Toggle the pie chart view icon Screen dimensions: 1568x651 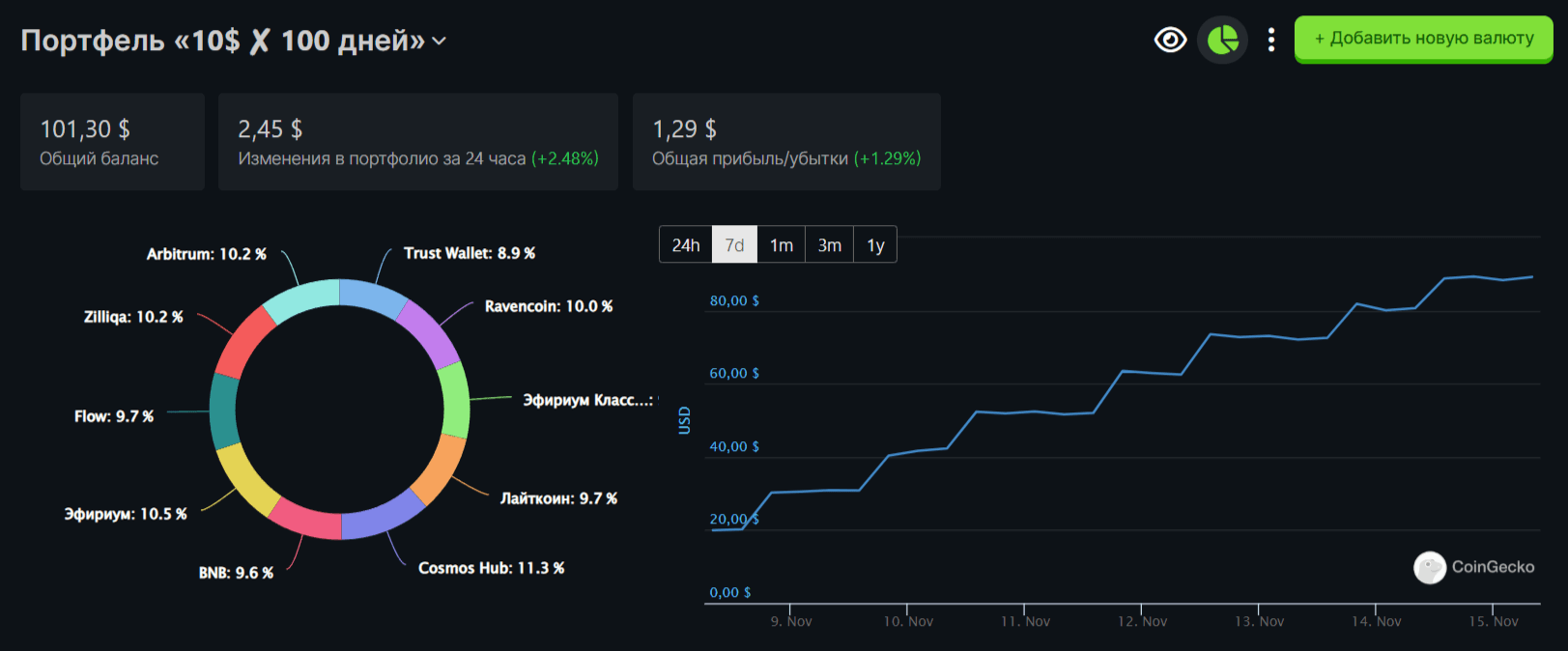point(1222,40)
